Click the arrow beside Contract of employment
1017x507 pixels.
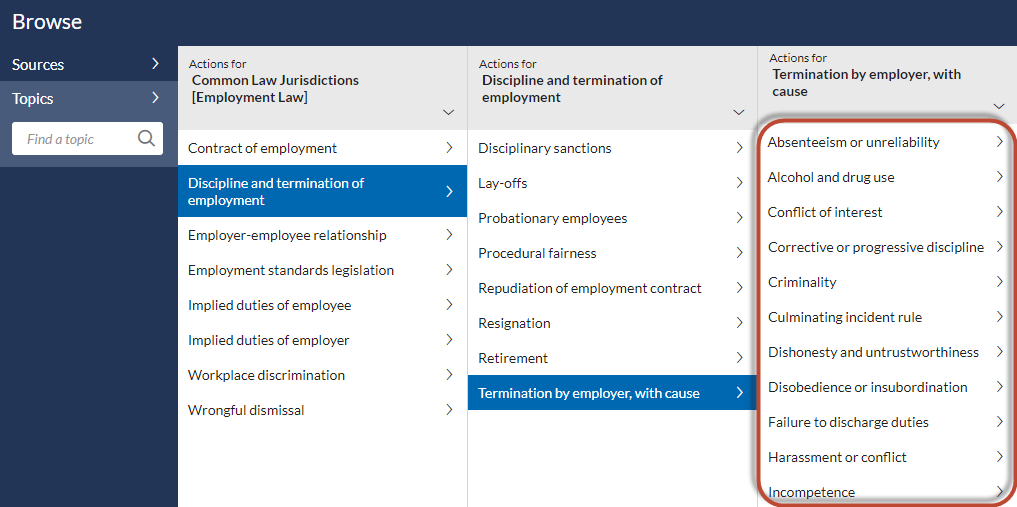pos(449,148)
